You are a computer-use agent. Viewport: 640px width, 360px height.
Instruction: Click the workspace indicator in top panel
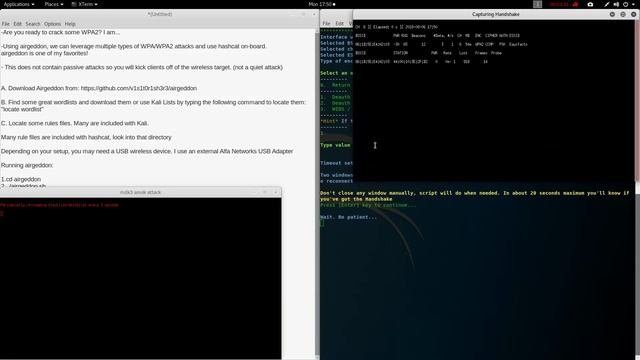coord(538,4)
